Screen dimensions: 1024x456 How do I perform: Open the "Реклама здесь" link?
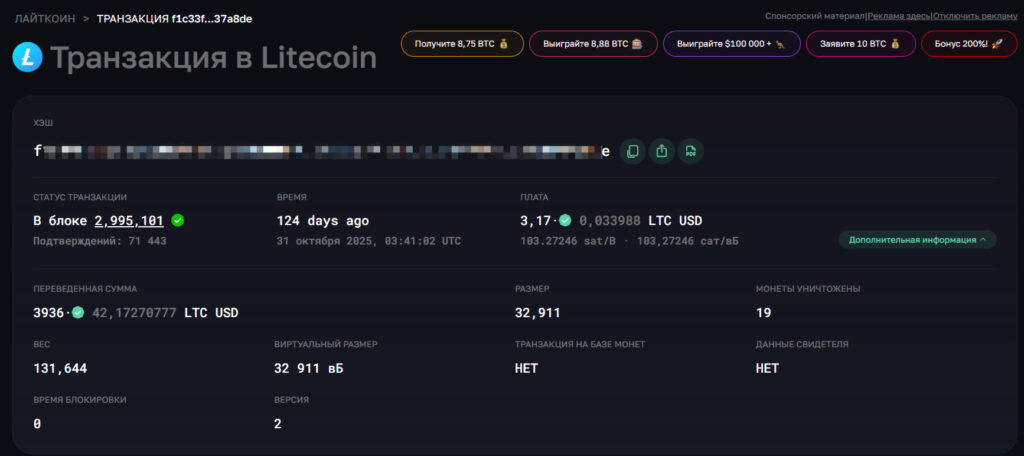pos(899,16)
